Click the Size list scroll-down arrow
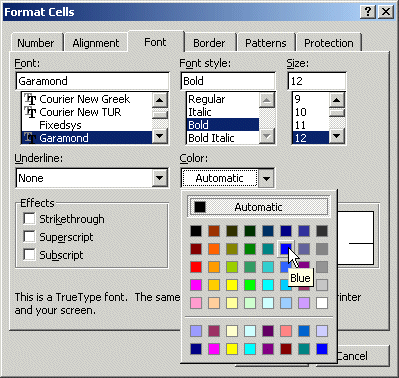Viewport: 399px width, 378px height. [x=337, y=136]
